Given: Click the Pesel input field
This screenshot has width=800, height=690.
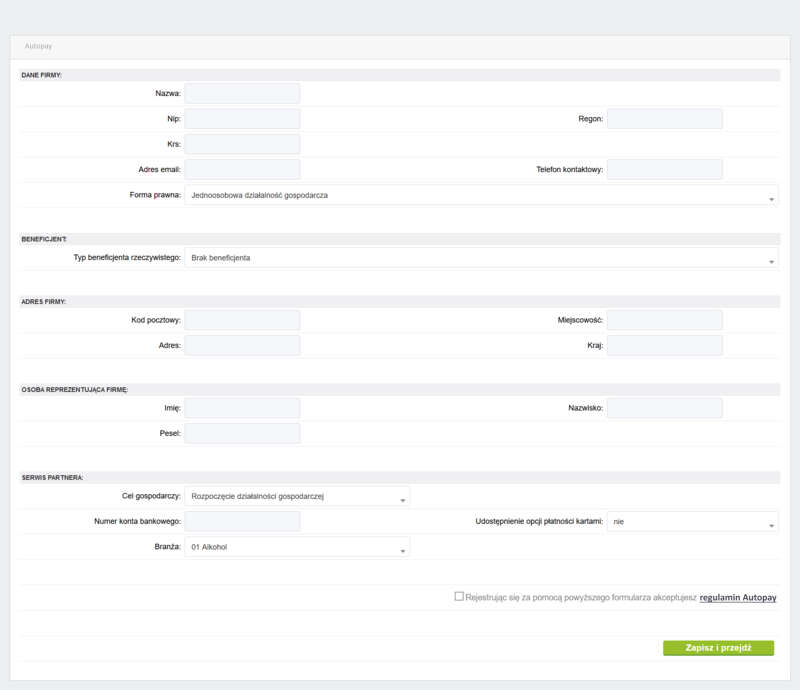Looking at the screenshot, I should [242, 433].
